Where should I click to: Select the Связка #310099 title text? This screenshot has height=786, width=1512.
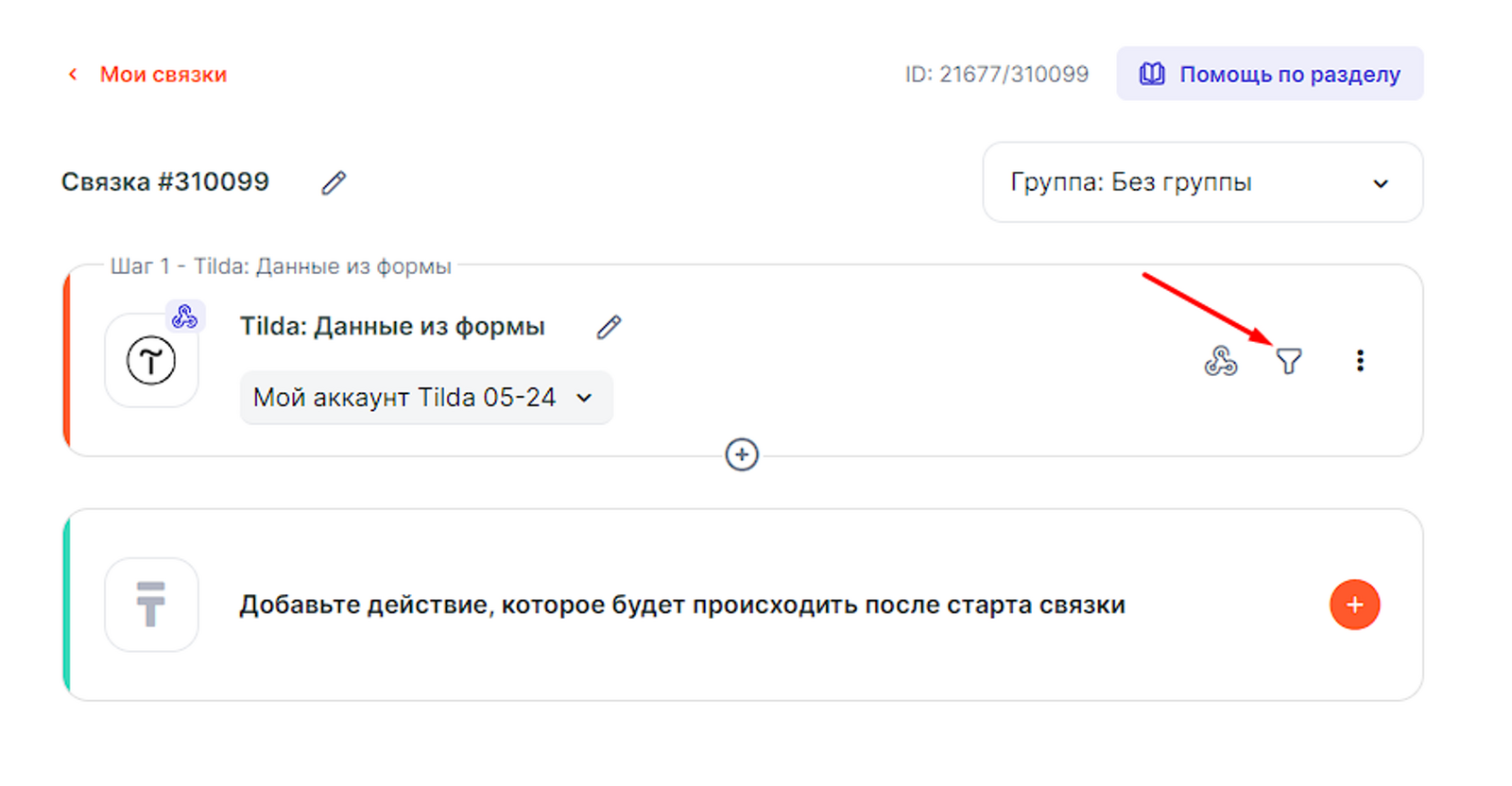(165, 181)
